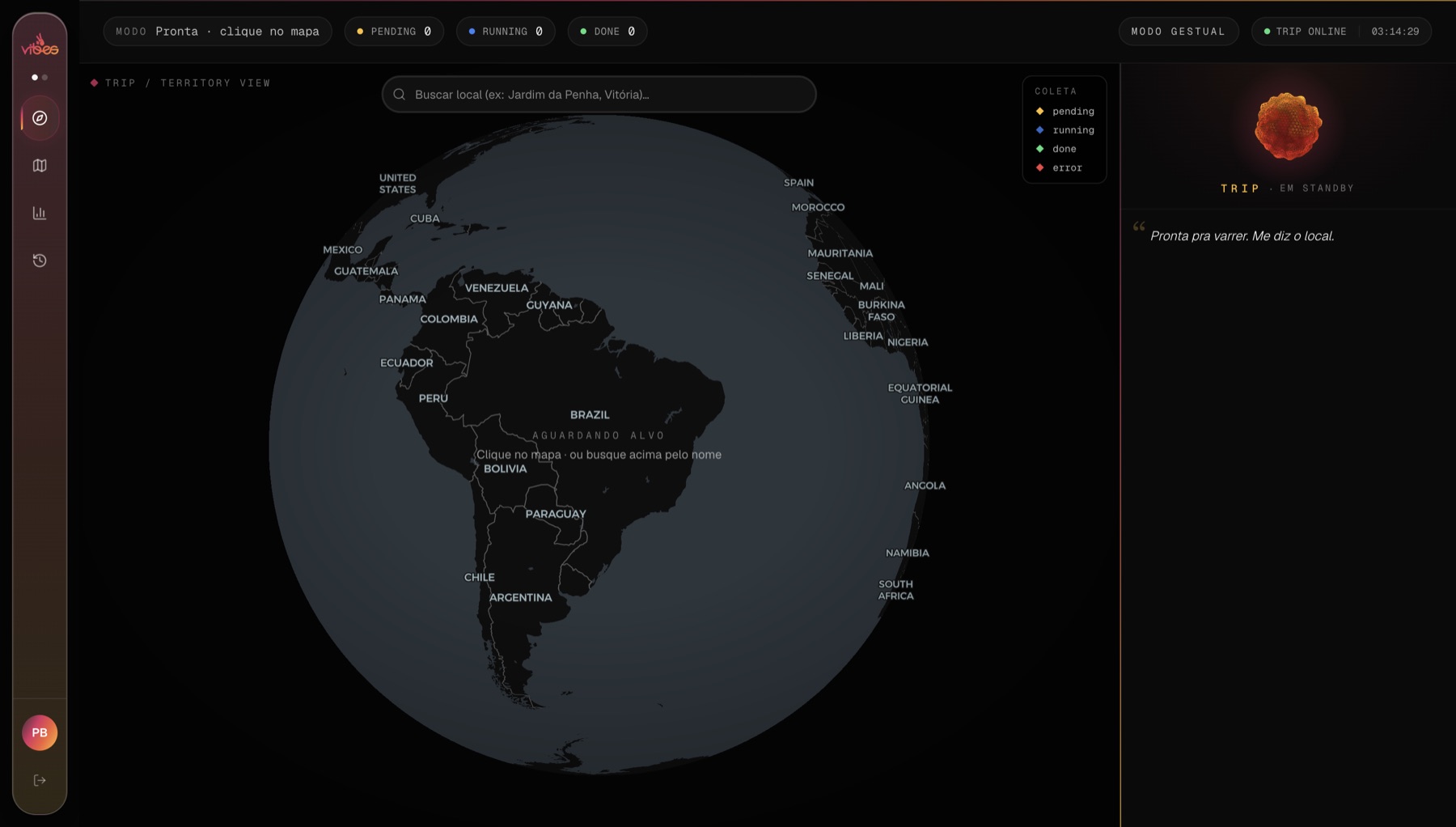Viewport: 1456px width, 827px height.
Task: Select Bolivia label on the map
Action: 505,469
